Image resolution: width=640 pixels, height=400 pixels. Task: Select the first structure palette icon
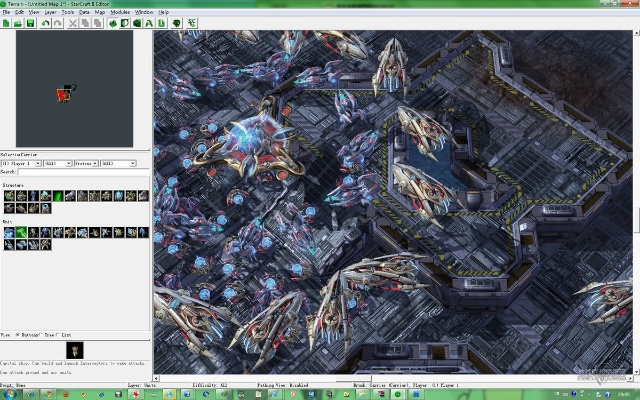9,196
